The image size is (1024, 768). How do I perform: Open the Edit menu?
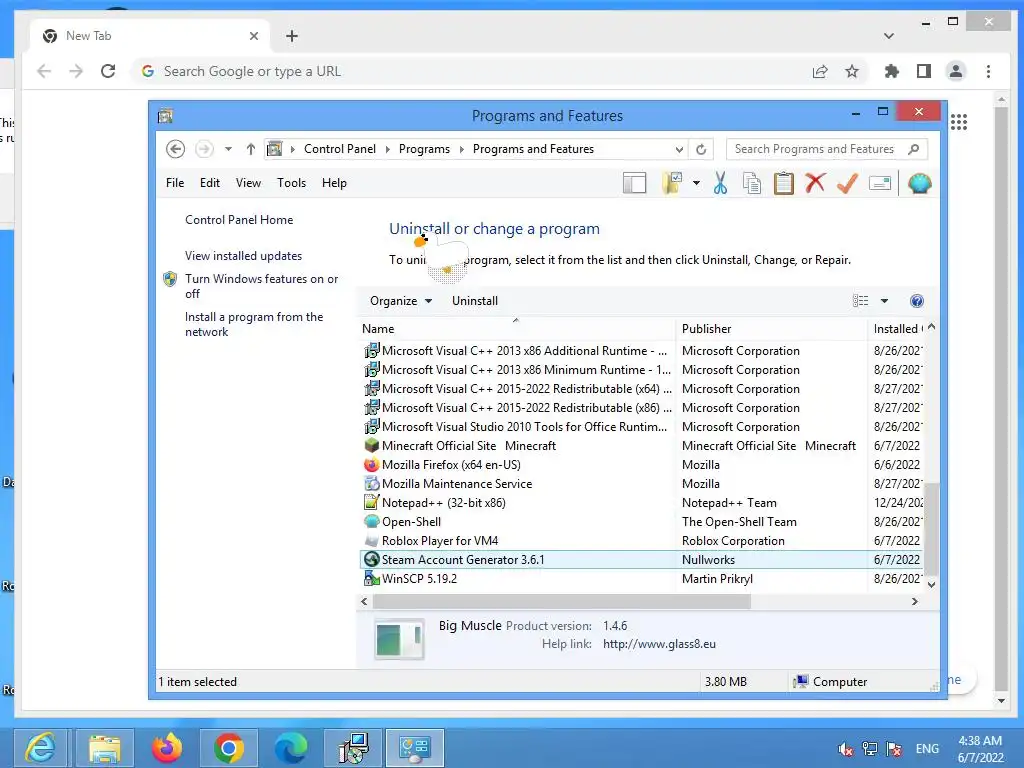click(210, 183)
